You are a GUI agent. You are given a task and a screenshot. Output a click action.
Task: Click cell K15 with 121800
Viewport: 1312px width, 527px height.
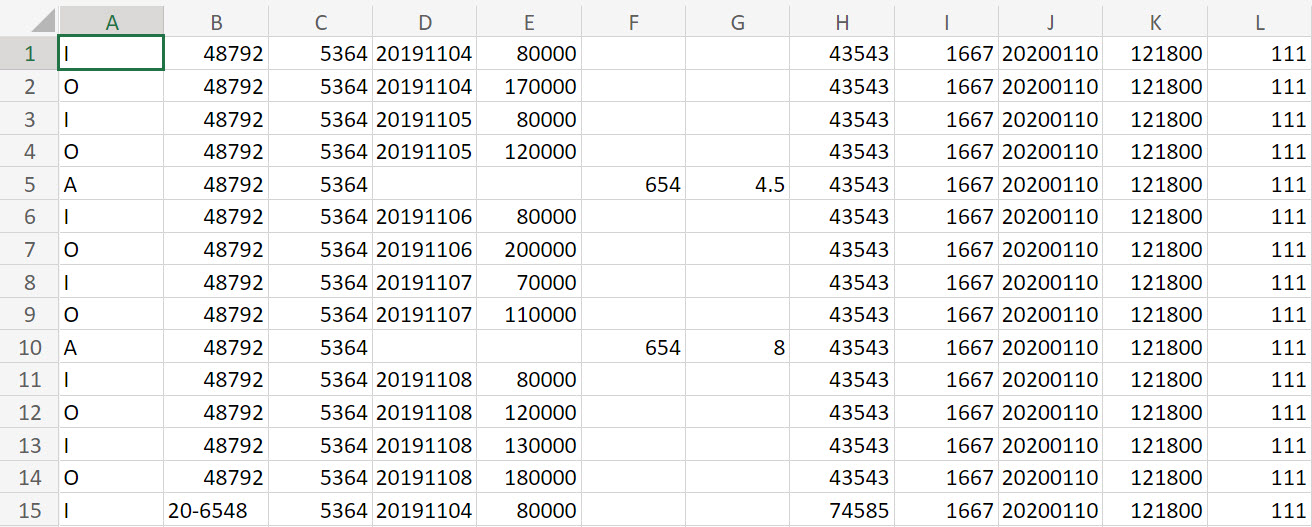1155,509
